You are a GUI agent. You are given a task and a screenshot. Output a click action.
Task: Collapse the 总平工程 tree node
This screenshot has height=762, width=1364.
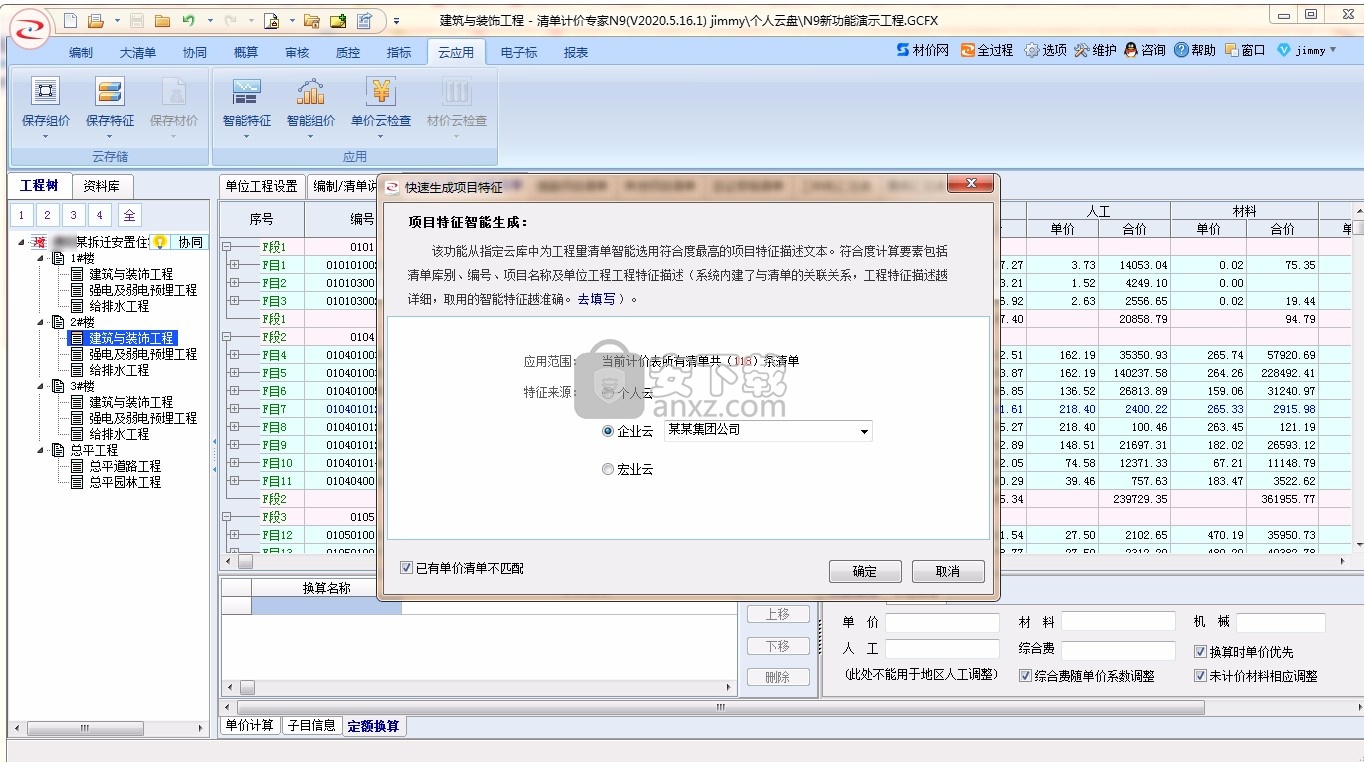pyautogui.click(x=42, y=450)
